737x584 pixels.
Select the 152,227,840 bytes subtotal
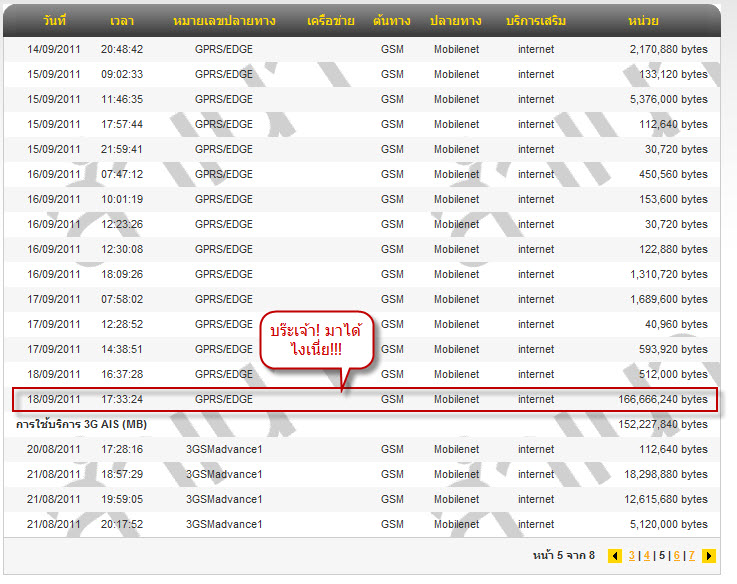coord(663,424)
